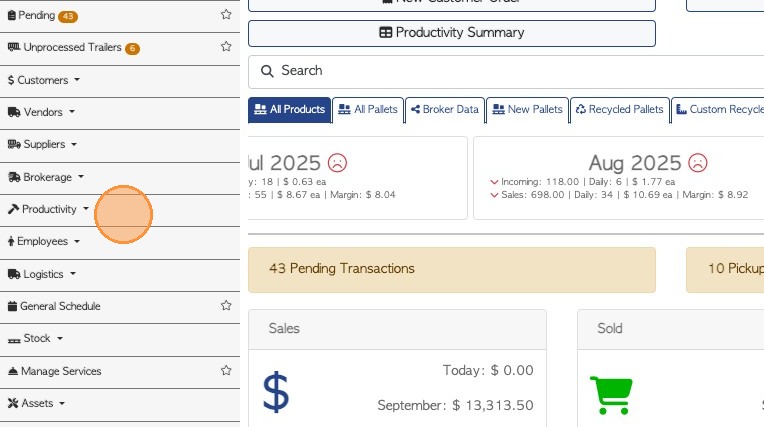Click the magnifying glass search icon
This screenshot has width=764, height=427.
point(267,71)
